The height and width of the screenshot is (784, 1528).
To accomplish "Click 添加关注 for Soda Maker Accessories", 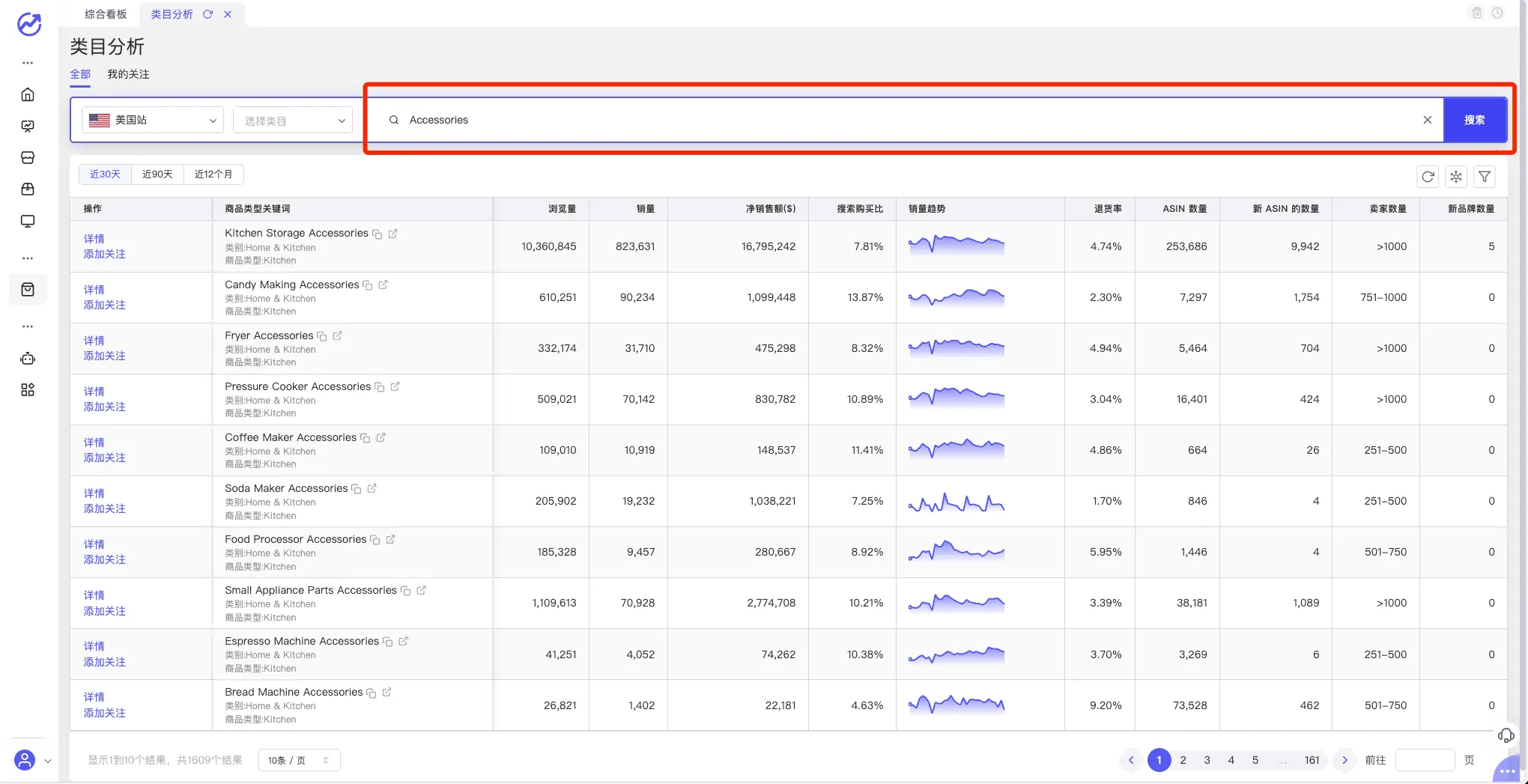I will pyautogui.click(x=104, y=508).
